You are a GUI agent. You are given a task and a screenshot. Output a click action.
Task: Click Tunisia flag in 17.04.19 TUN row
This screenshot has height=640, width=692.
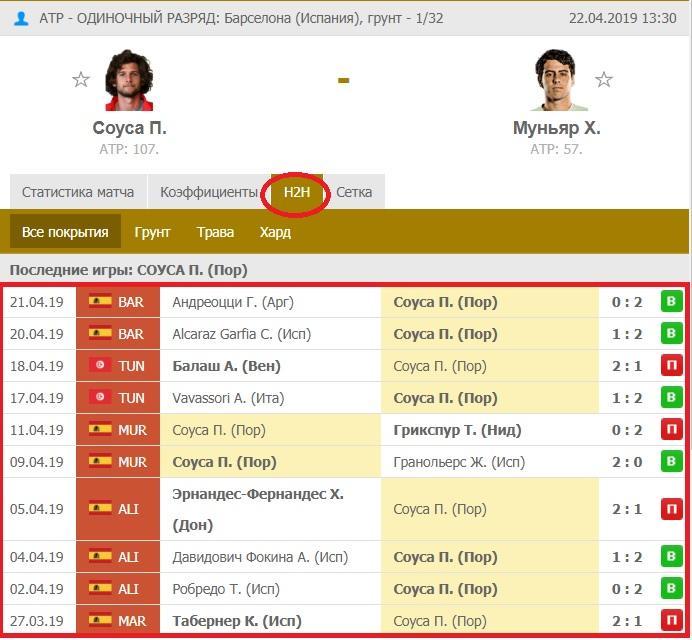[100, 397]
